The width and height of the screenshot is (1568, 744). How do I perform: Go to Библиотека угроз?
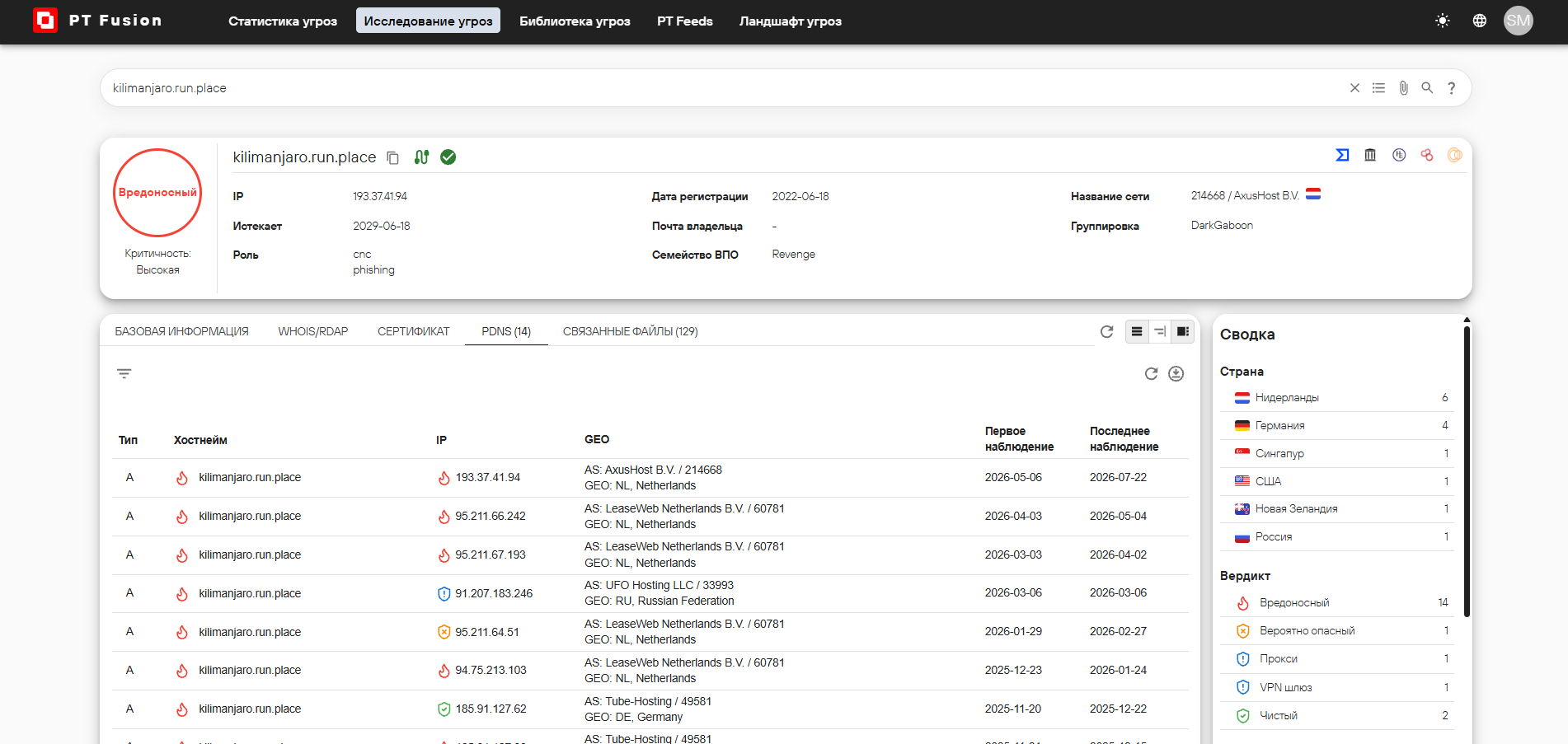575,21
